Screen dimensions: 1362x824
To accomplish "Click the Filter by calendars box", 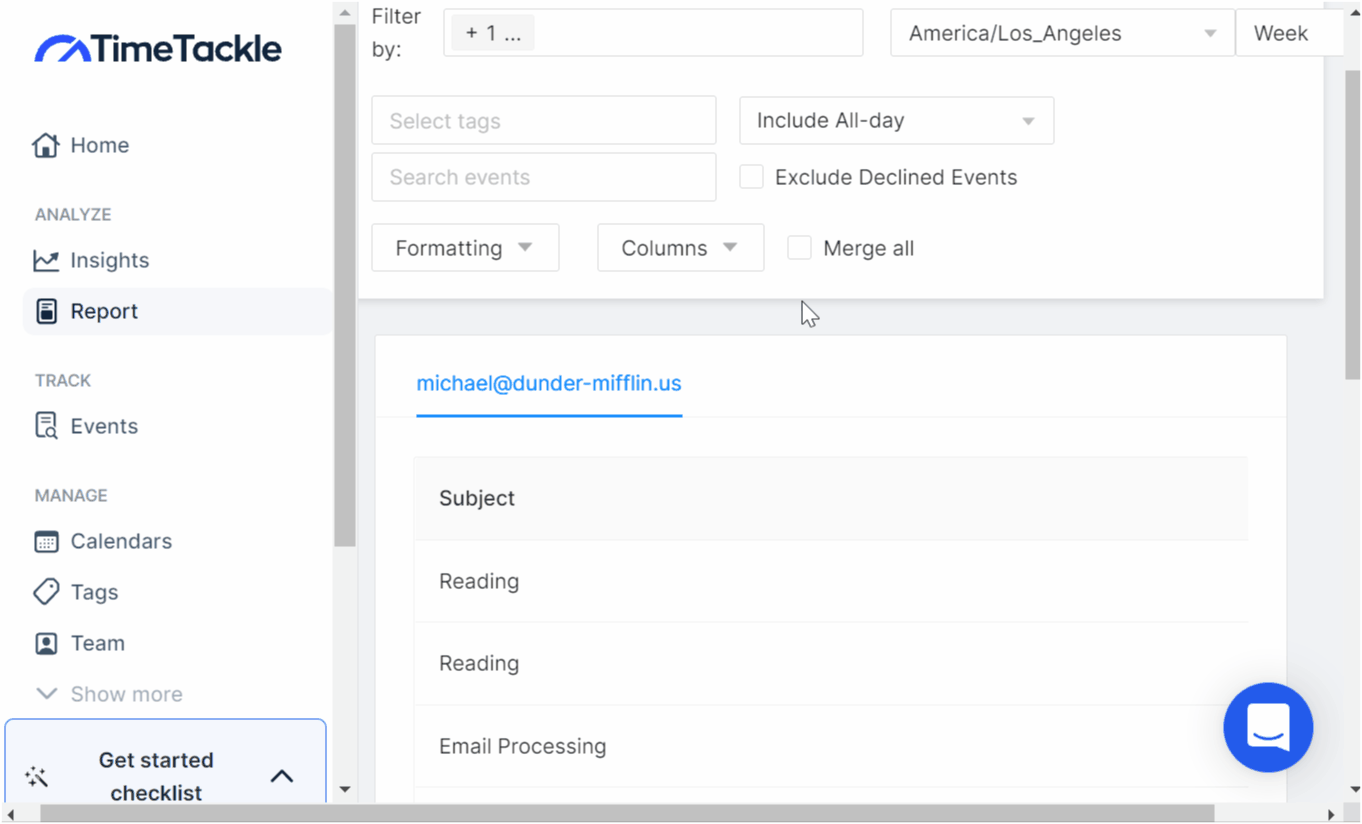I will click(x=653, y=33).
